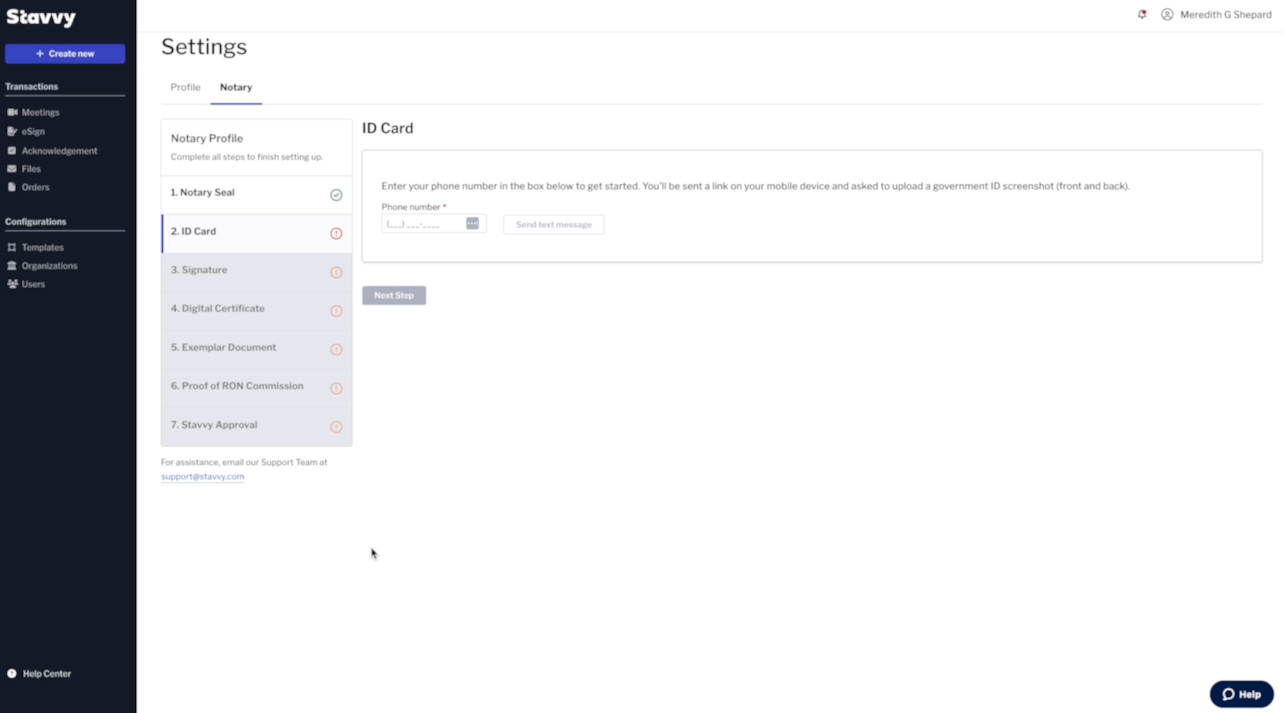Click the Next Step button
This screenshot has height=713, width=1283.
tap(394, 296)
